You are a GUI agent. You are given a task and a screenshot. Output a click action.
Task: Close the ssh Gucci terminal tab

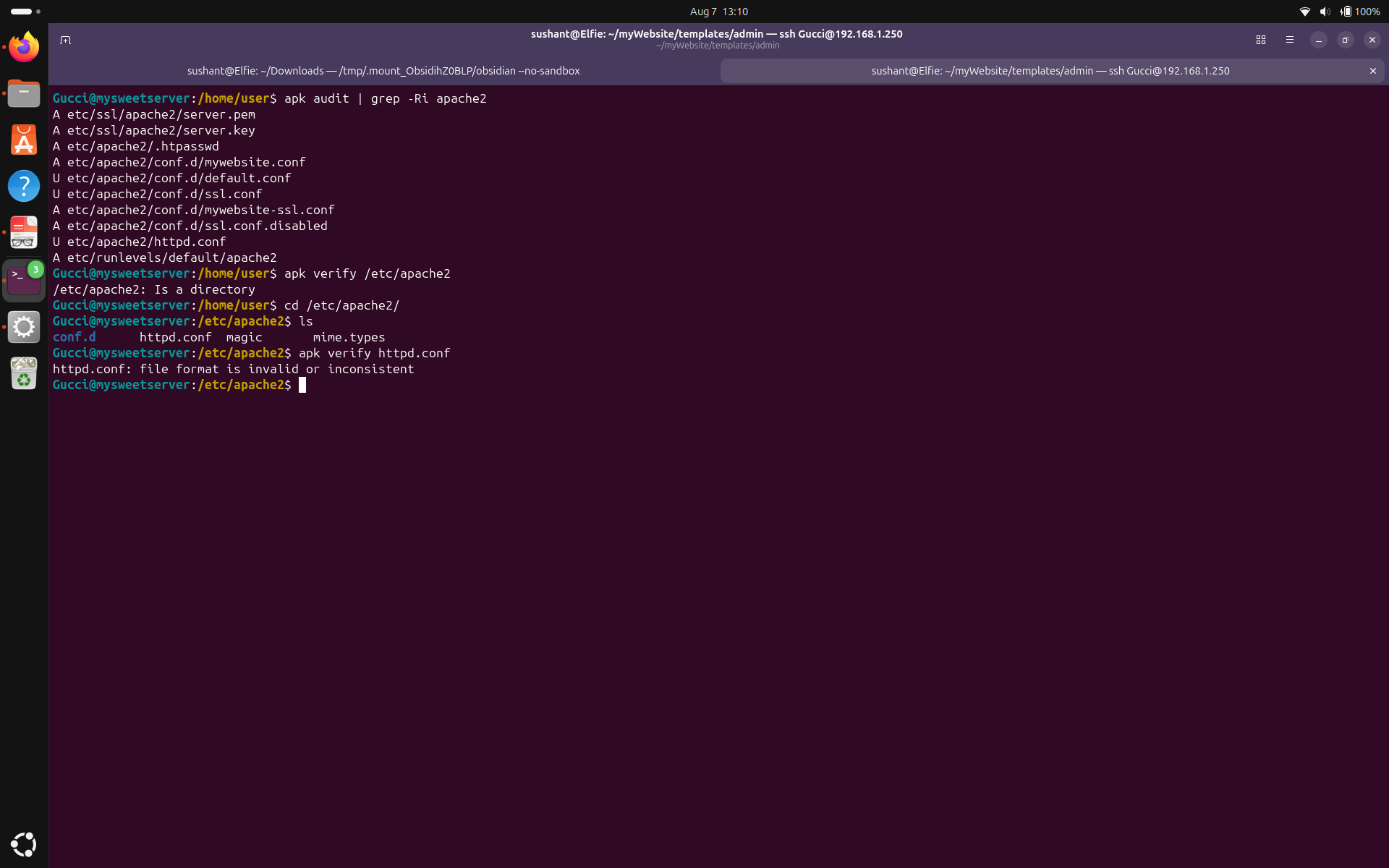(1372, 71)
